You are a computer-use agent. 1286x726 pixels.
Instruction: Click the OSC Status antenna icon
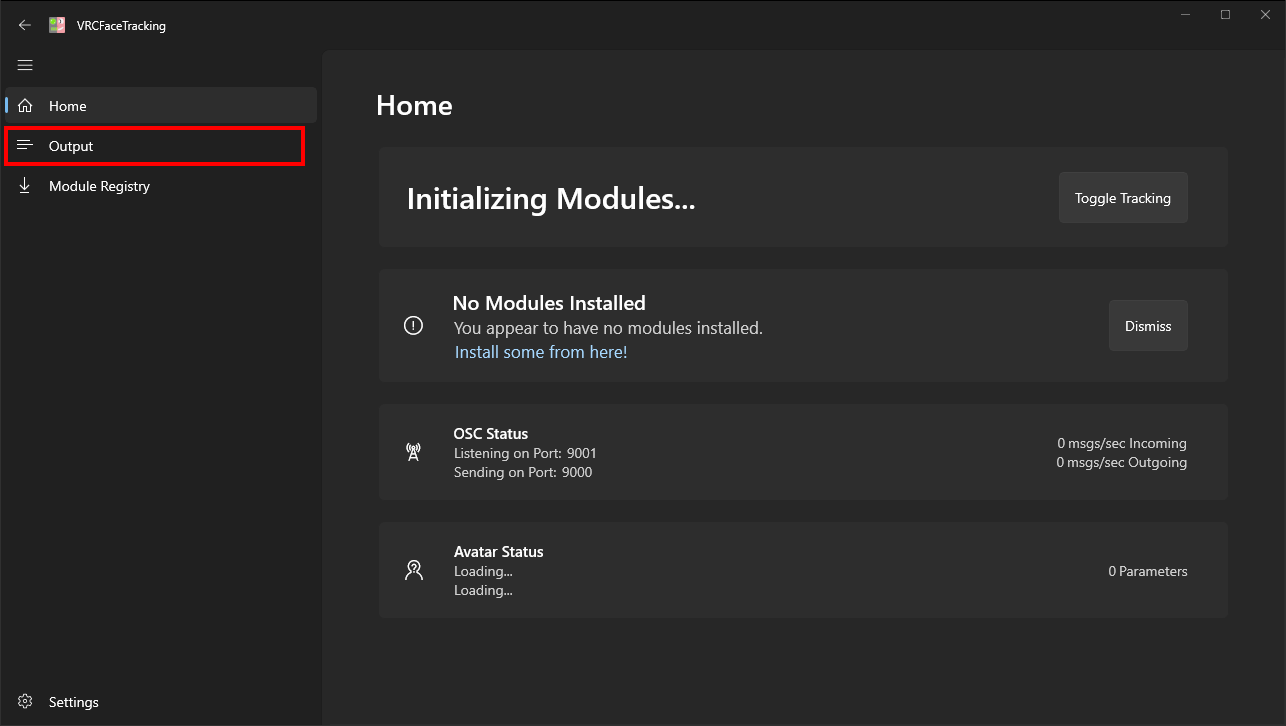413,452
